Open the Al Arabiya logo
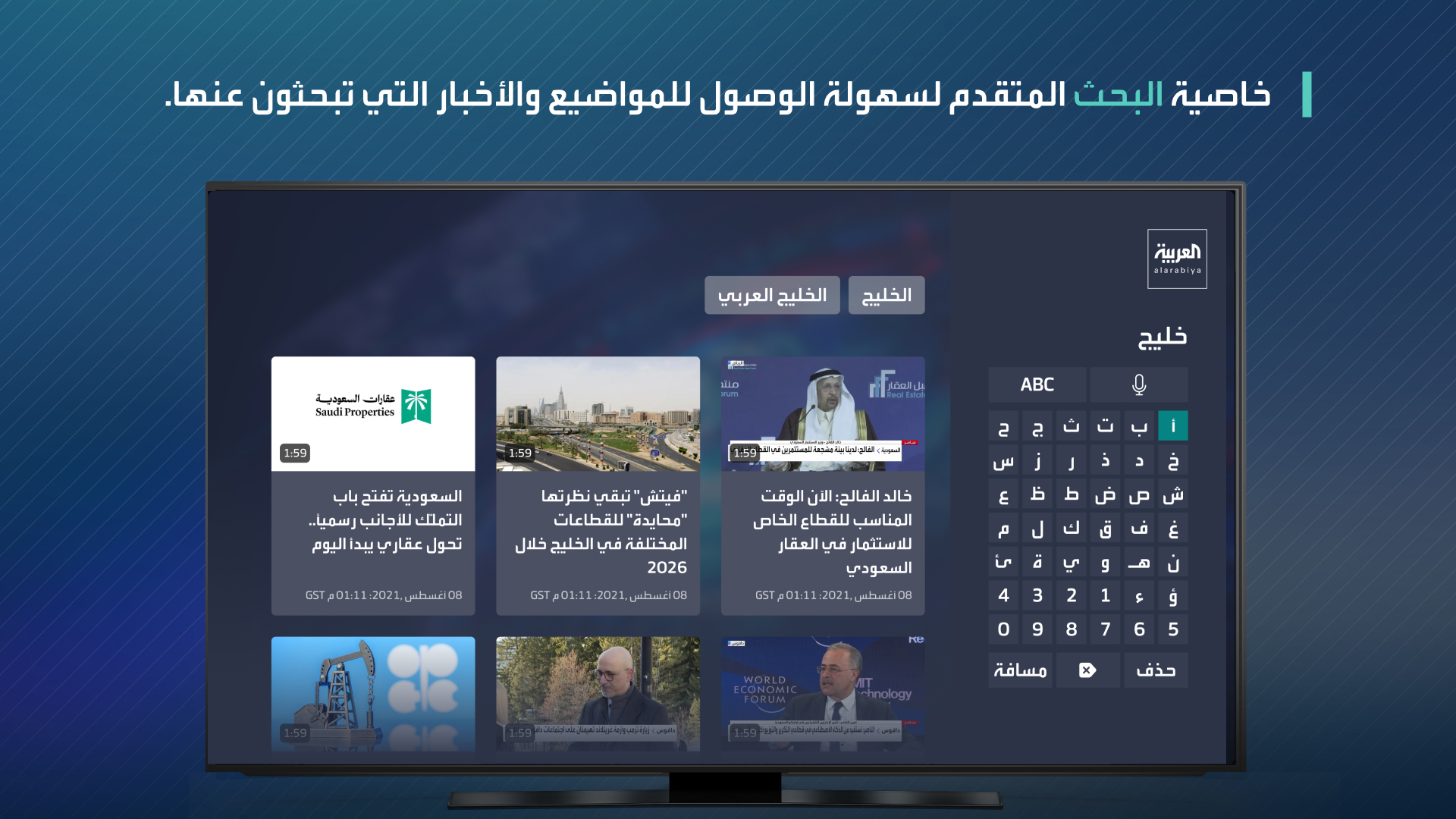The width and height of the screenshot is (1456, 819). coord(1177,259)
